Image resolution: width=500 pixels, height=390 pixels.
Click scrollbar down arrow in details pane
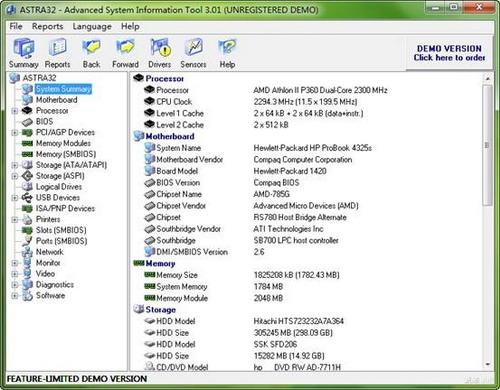click(488, 364)
